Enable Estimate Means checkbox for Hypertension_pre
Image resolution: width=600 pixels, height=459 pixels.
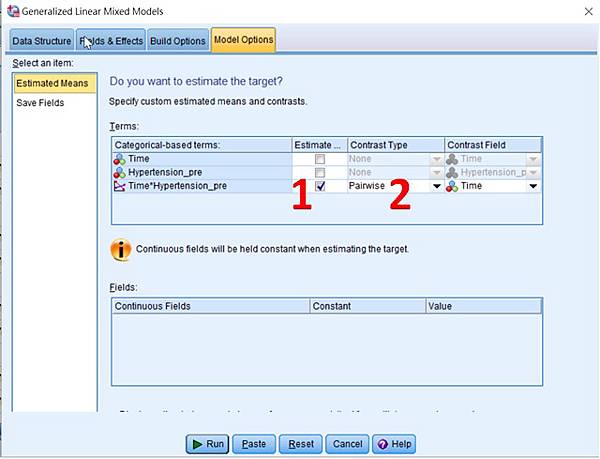pyautogui.click(x=320, y=173)
